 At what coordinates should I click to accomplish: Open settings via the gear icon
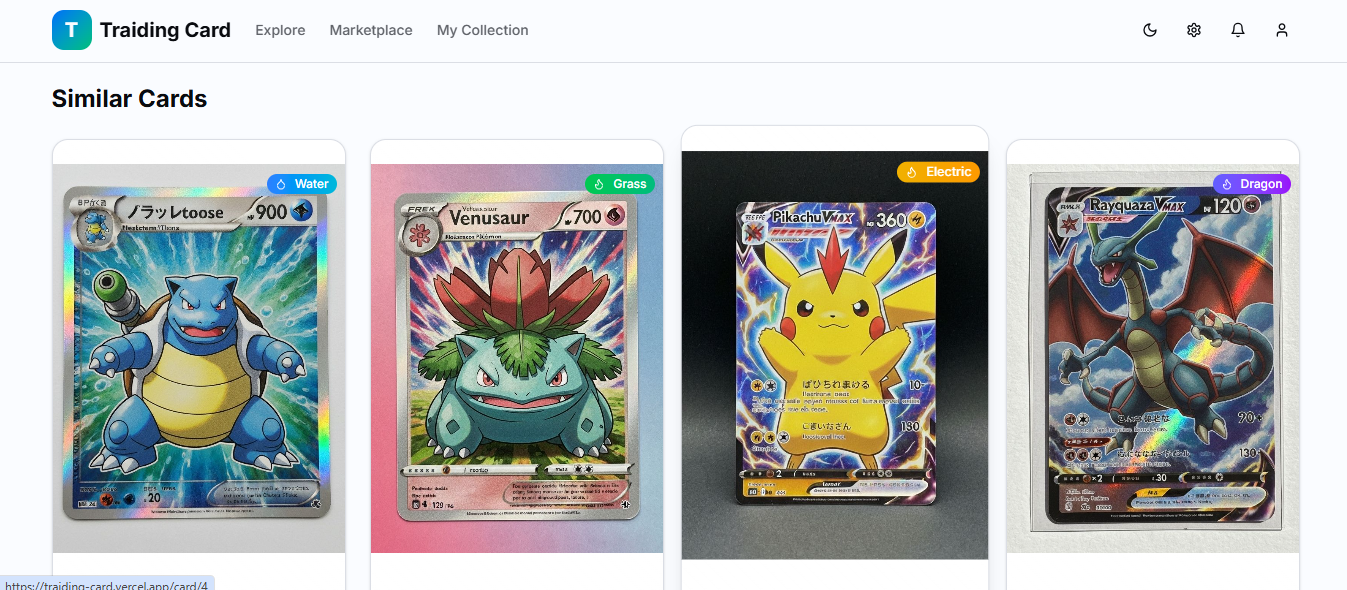(x=1194, y=30)
